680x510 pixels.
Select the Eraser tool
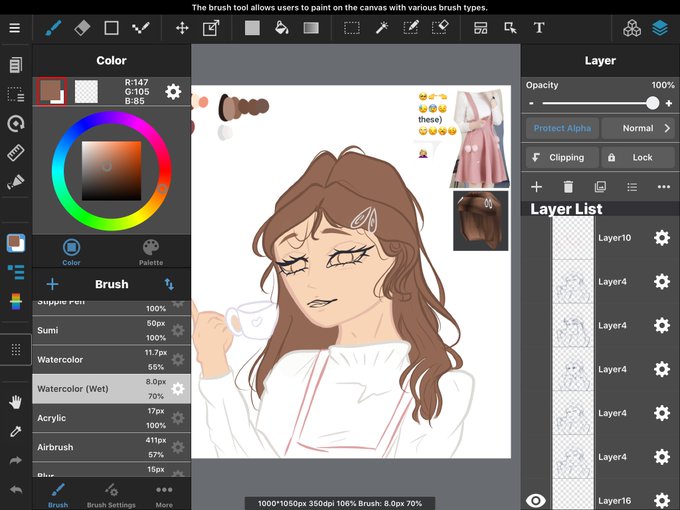coord(82,28)
